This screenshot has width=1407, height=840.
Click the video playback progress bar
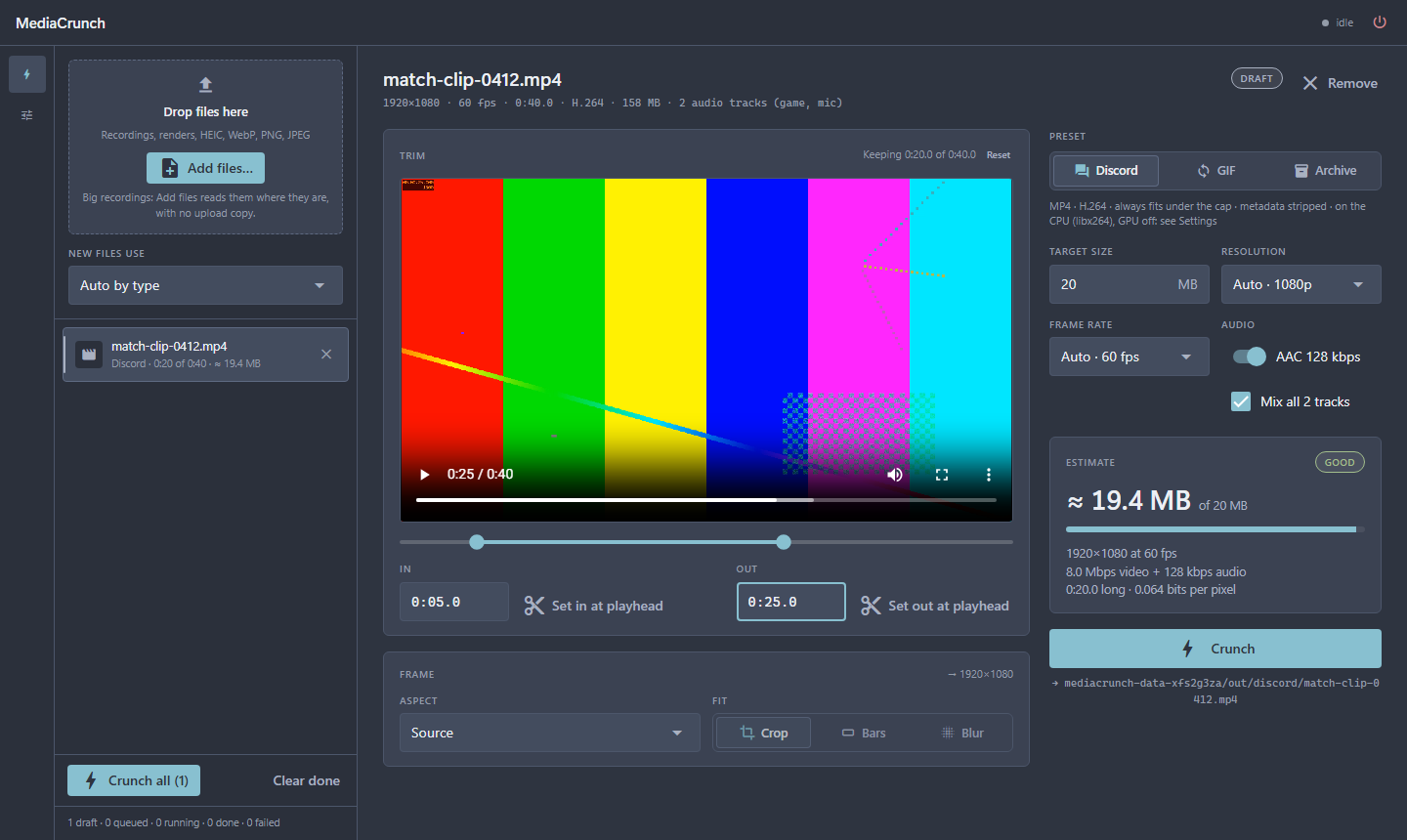pos(706,500)
